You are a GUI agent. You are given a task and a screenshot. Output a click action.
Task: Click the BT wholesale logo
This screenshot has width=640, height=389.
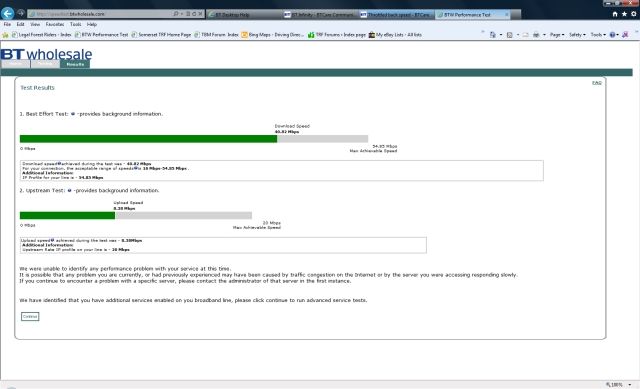[x=47, y=54]
